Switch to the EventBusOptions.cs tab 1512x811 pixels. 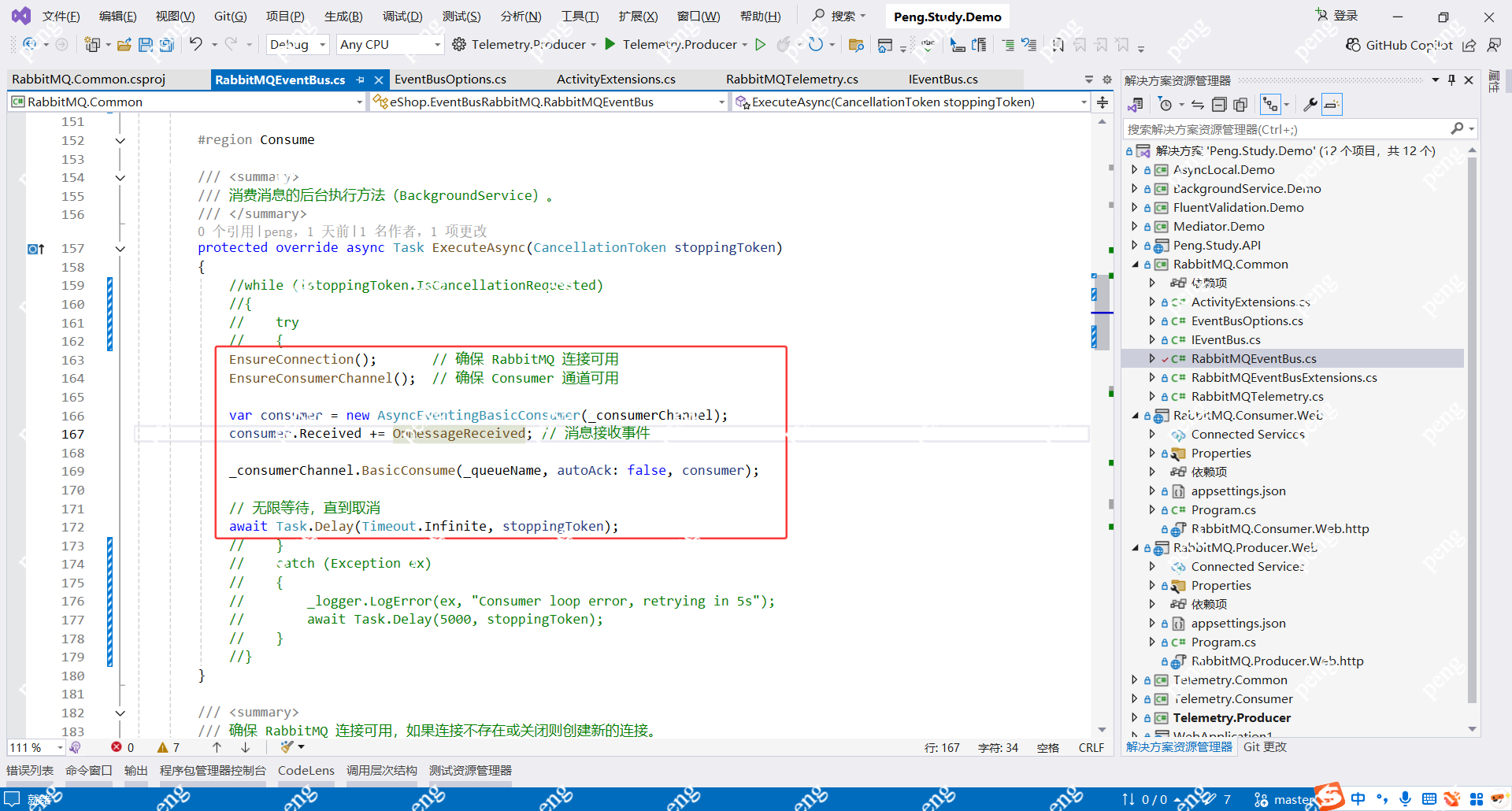tap(450, 80)
